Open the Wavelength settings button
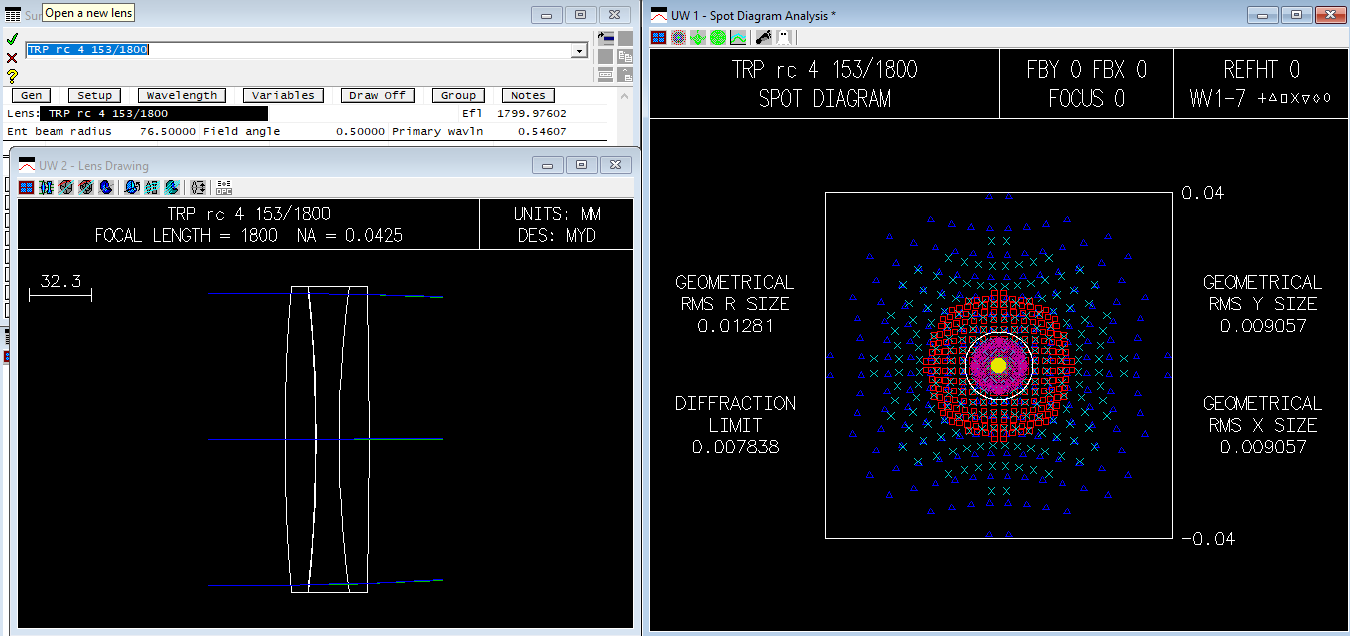1350x636 pixels. click(182, 95)
